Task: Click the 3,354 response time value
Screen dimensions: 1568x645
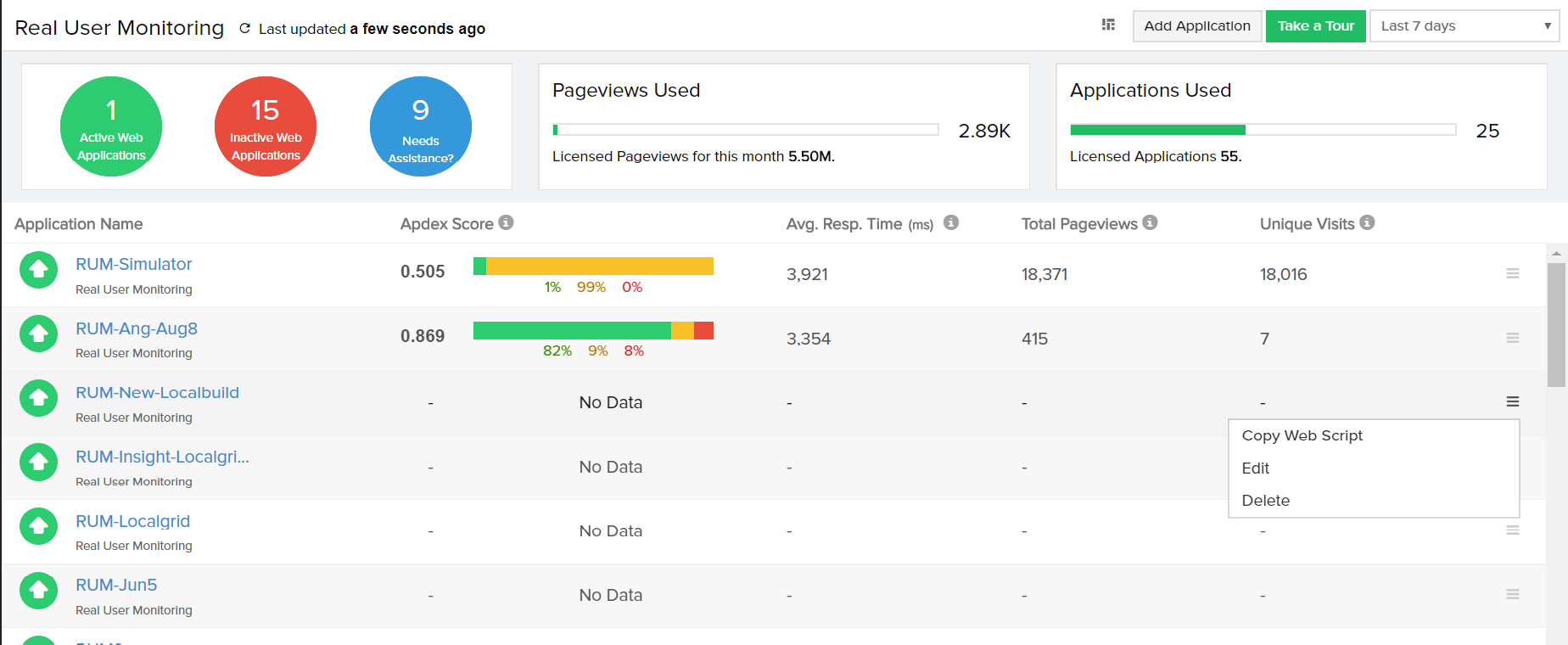Action: (809, 339)
